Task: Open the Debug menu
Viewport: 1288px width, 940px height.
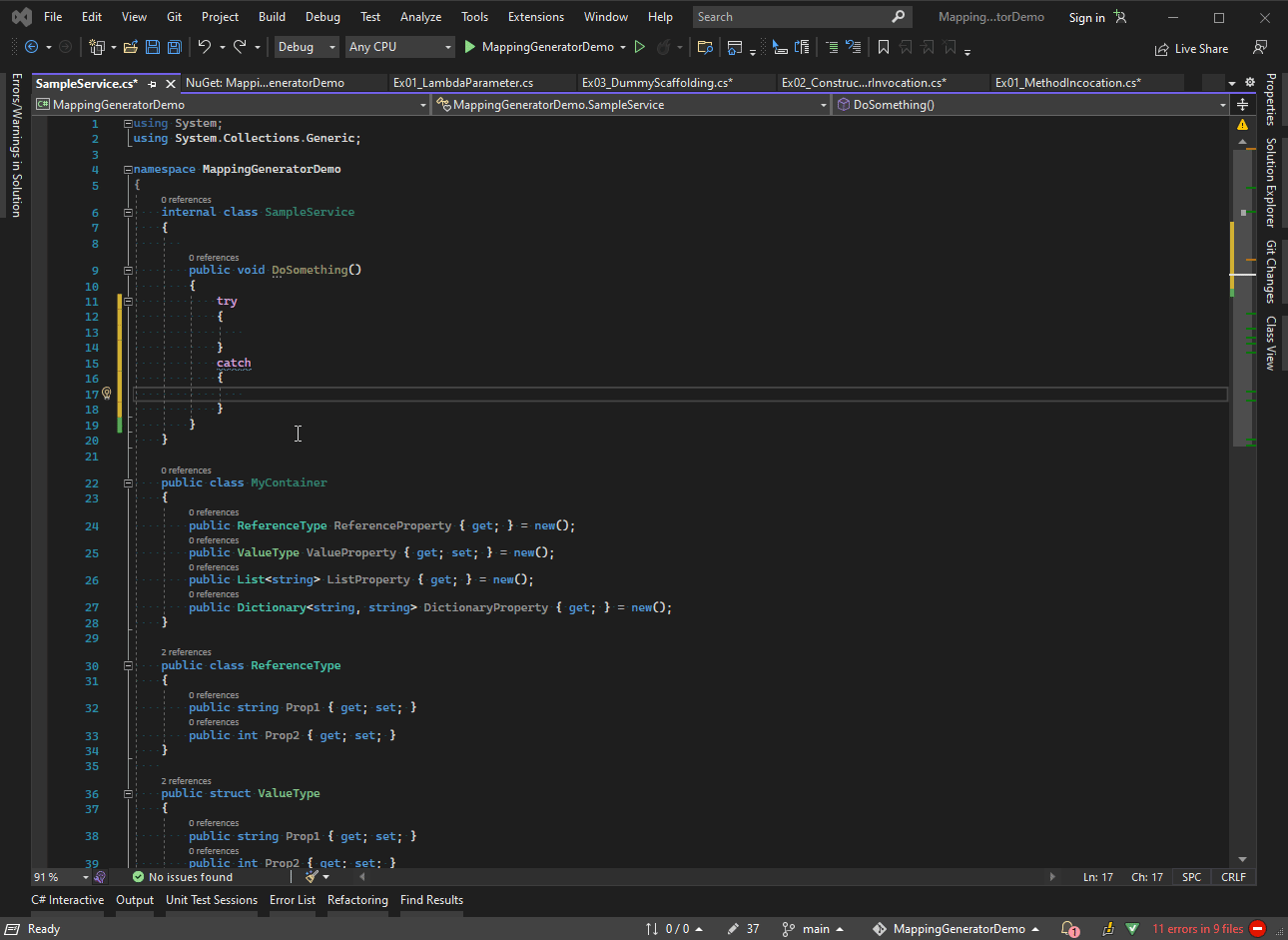Action: coord(322,17)
